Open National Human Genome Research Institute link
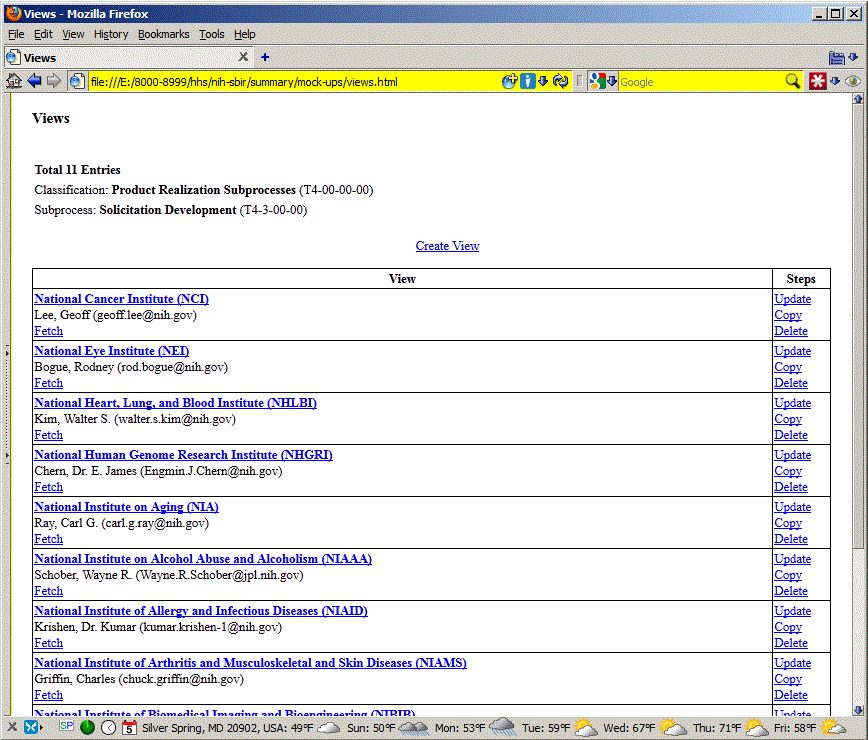 click(183, 455)
